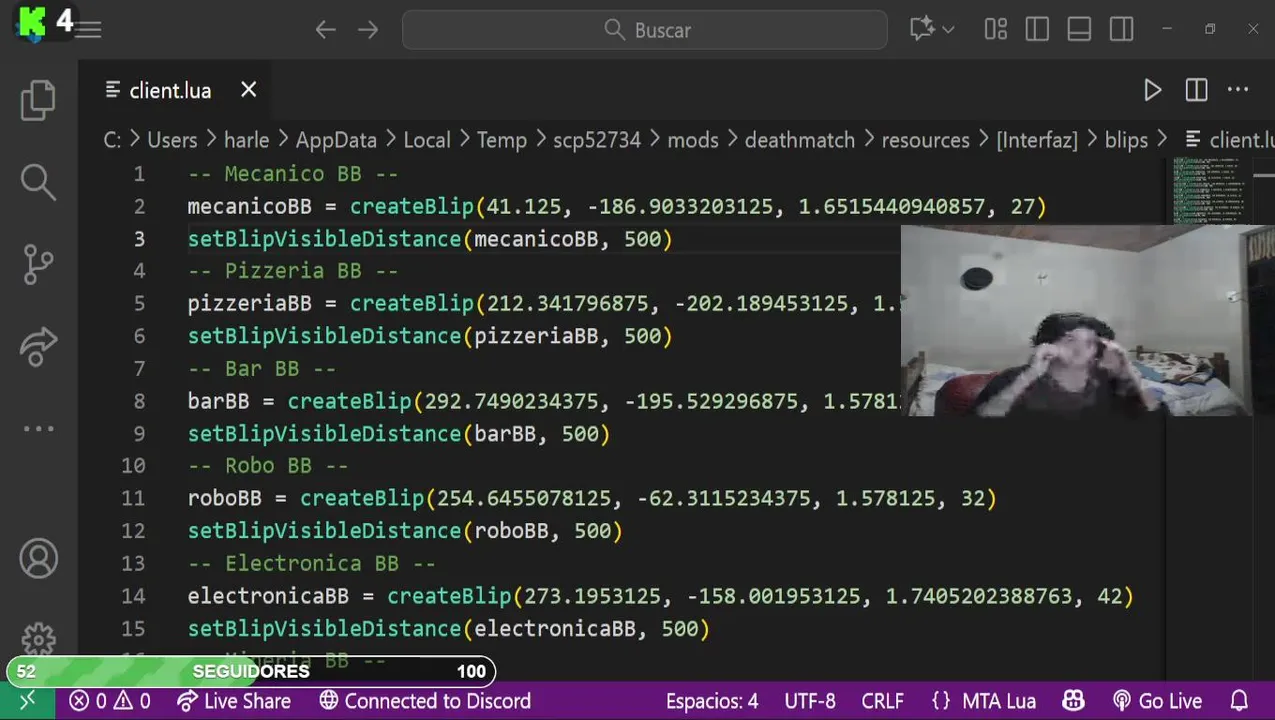
Task: Run the file with the play button
Action: 1152,90
